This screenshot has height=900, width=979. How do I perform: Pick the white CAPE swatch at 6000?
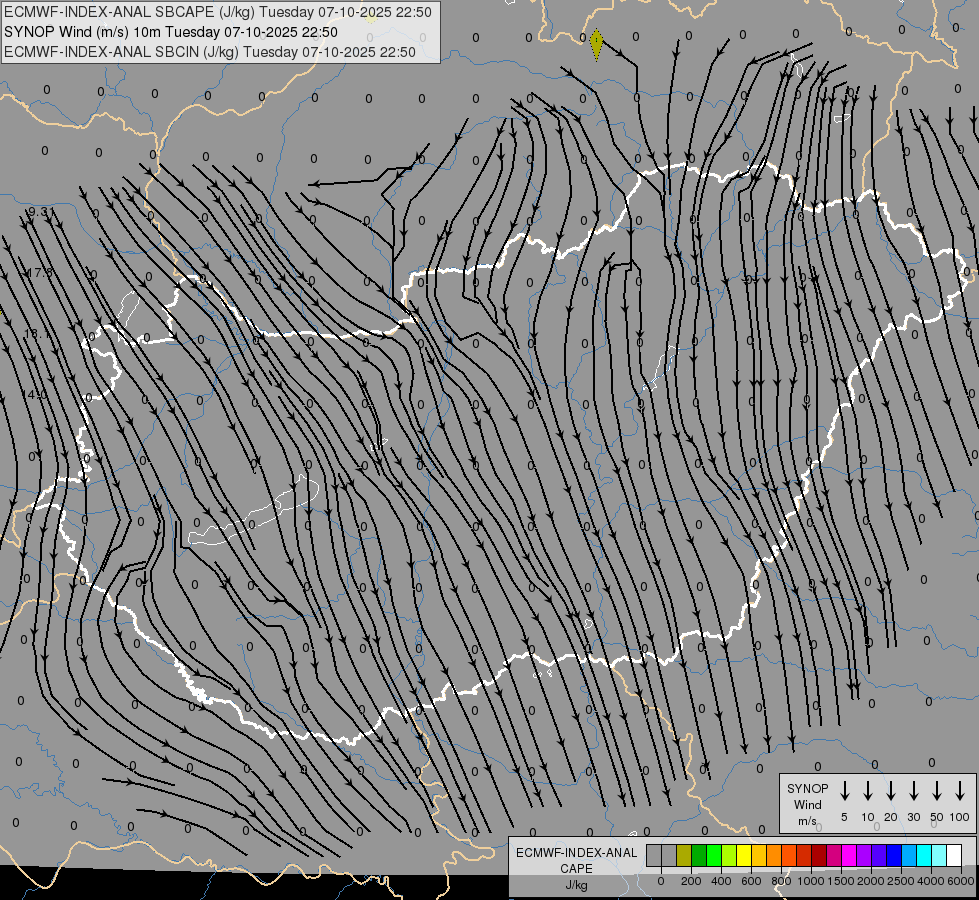pos(954,855)
